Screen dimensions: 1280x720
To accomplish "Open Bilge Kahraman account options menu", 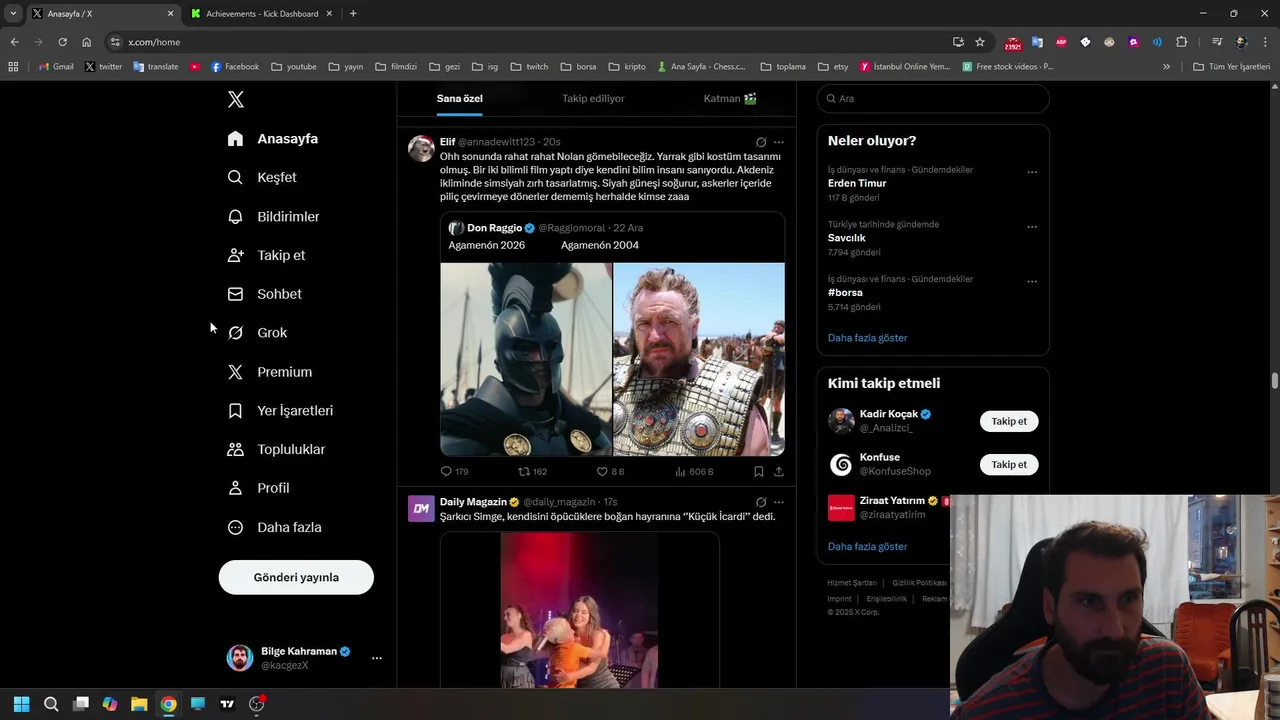I will [377, 658].
